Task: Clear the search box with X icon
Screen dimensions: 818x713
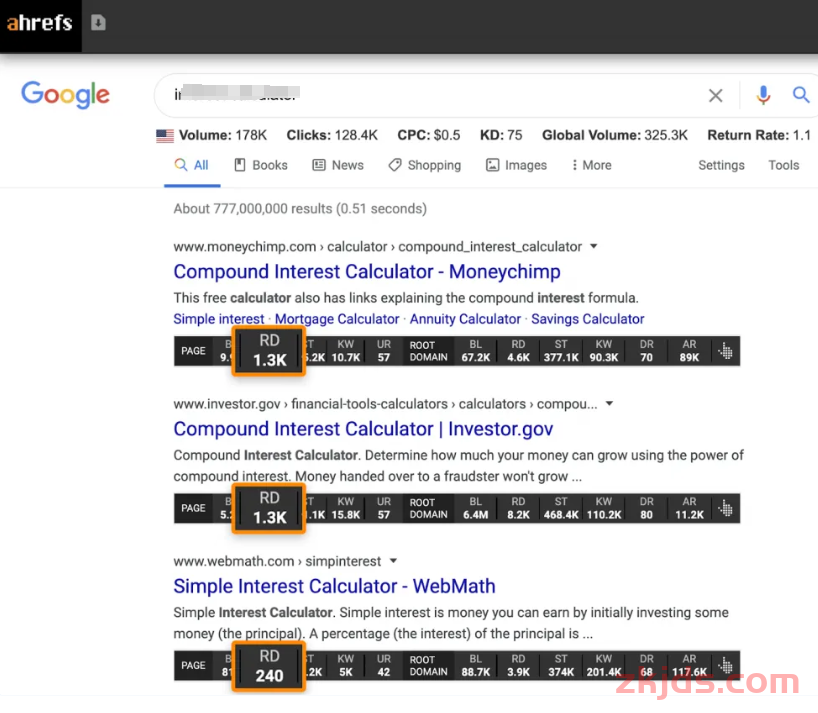Action: tap(715, 95)
